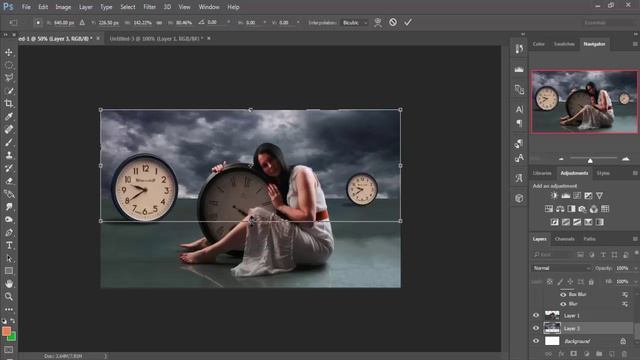Click the foreground orange color swatch
The width and height of the screenshot is (640, 360).
coord(6,331)
